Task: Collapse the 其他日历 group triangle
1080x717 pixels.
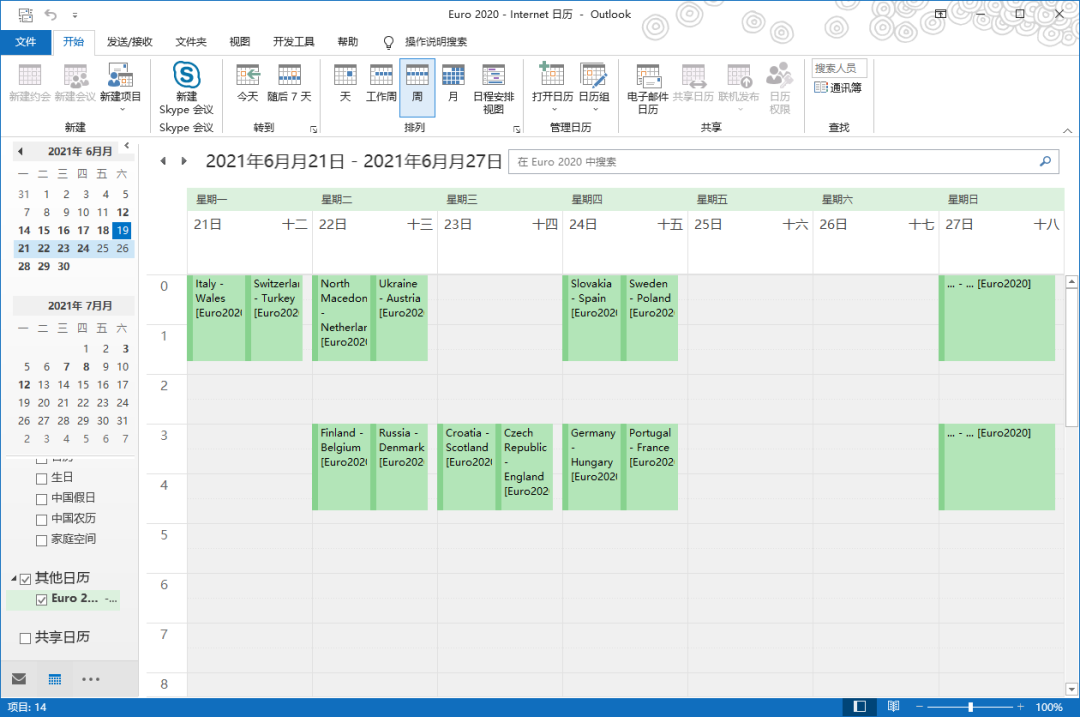Action: pyautogui.click(x=14, y=579)
